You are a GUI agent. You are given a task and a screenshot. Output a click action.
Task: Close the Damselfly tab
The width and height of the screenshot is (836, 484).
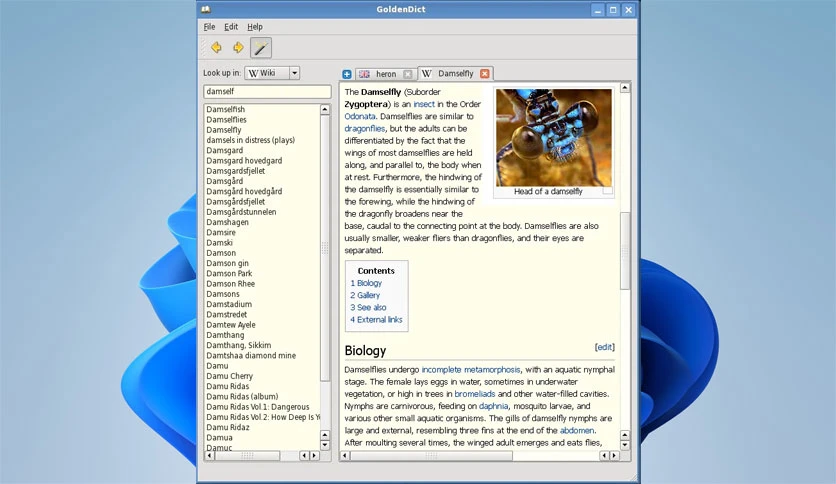tap(484, 74)
